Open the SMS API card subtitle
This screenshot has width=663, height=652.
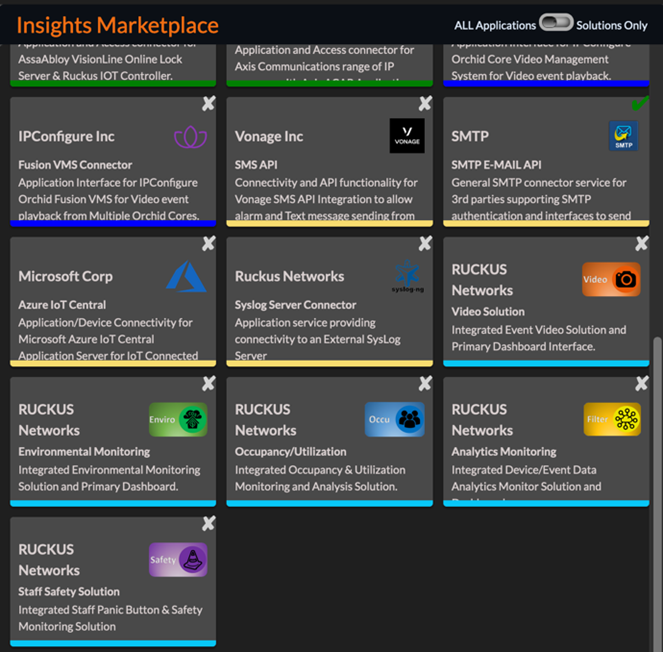point(256,165)
